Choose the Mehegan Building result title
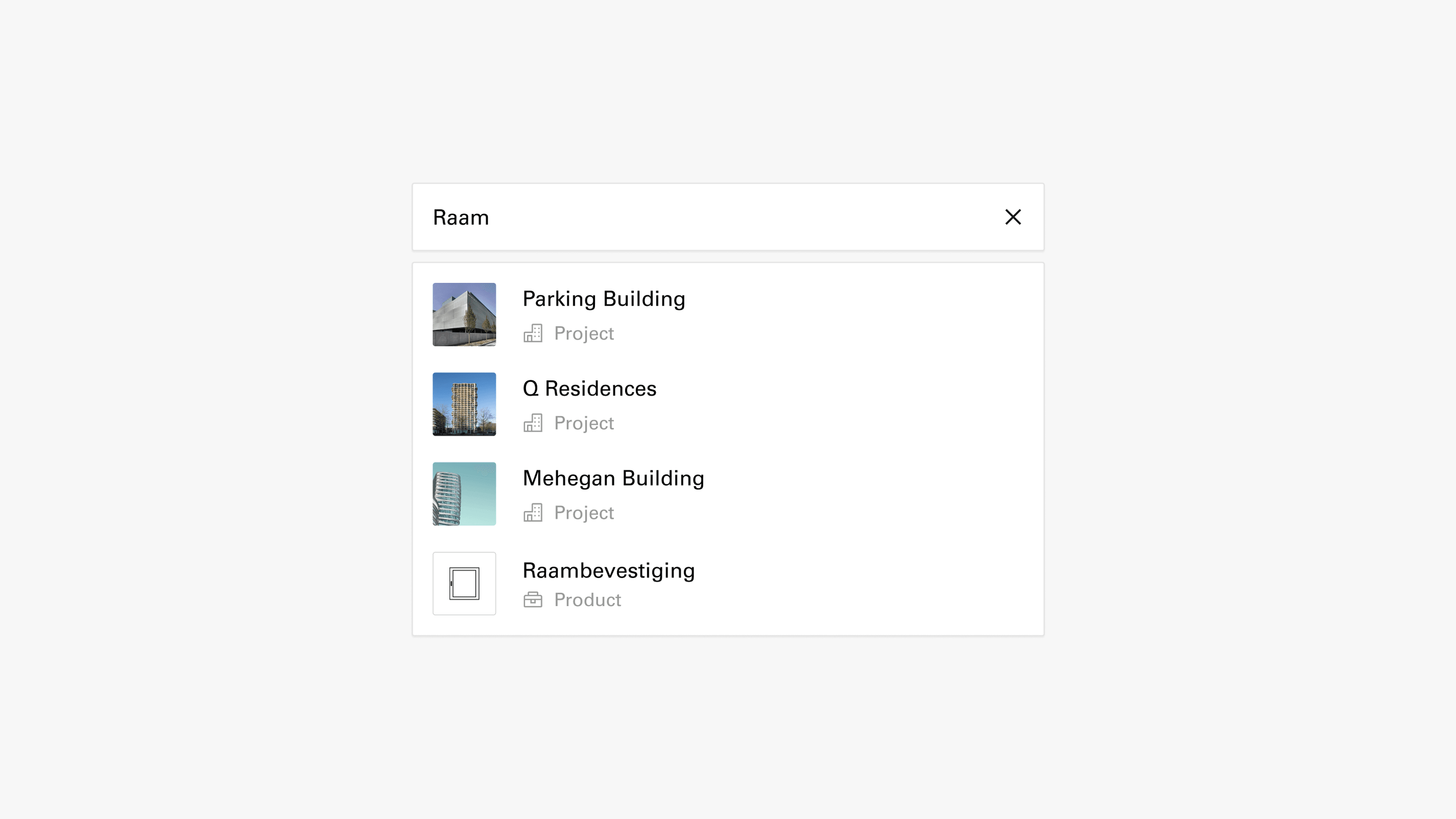 (613, 478)
